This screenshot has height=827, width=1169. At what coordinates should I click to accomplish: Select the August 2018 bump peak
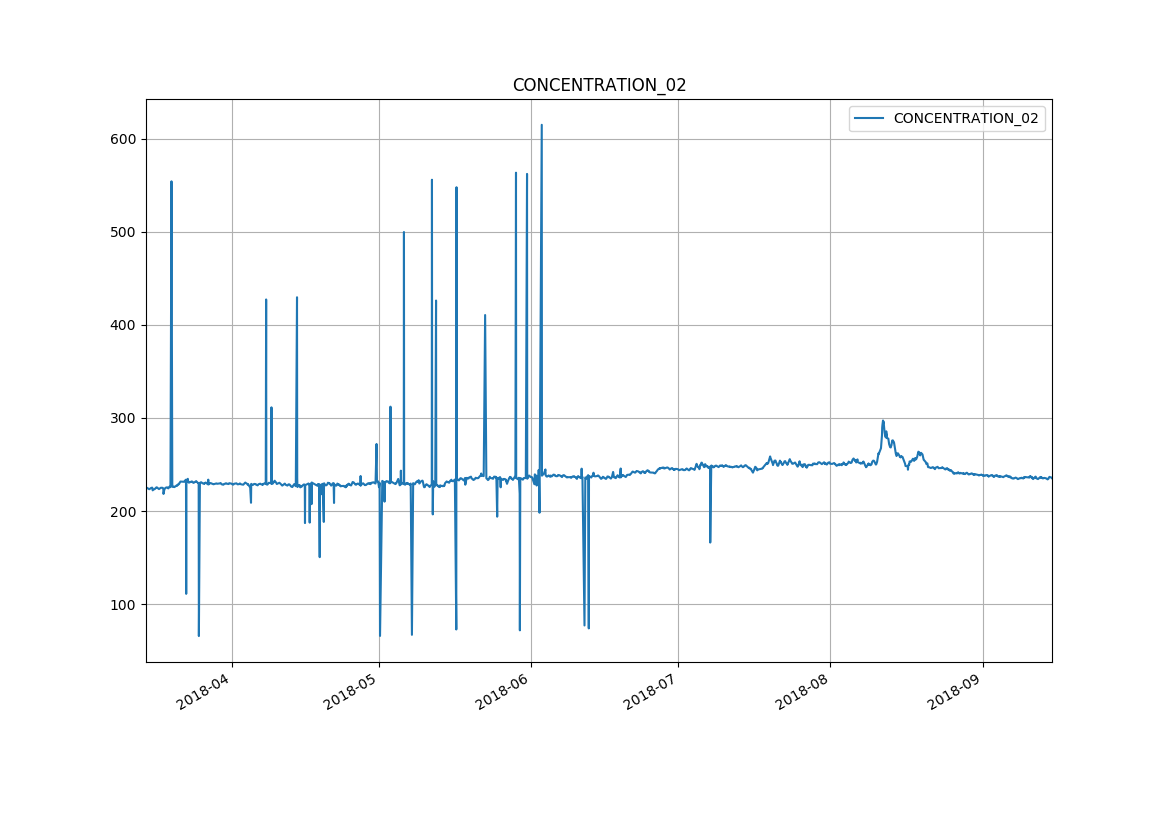[883, 421]
